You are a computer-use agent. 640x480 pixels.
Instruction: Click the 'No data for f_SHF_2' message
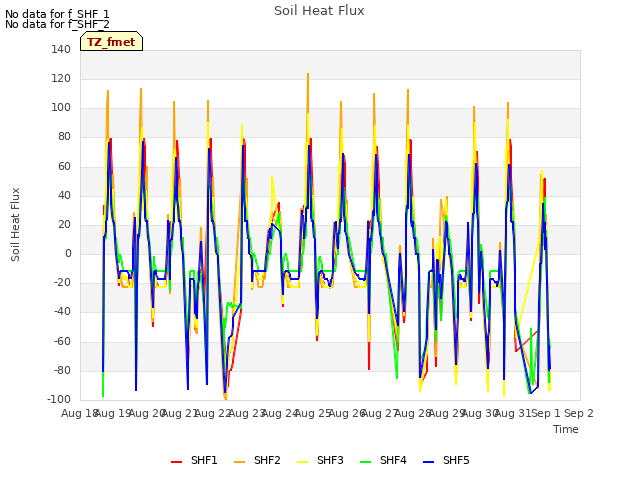click(x=57, y=24)
